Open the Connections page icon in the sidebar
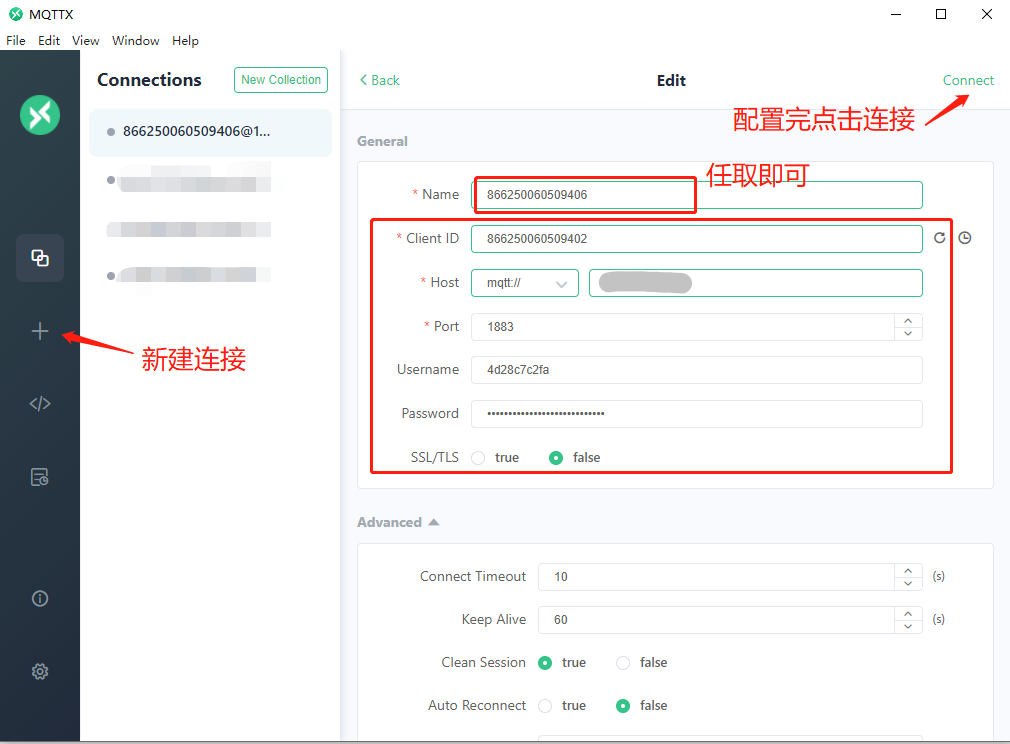The width and height of the screenshot is (1010, 744). [x=40, y=258]
